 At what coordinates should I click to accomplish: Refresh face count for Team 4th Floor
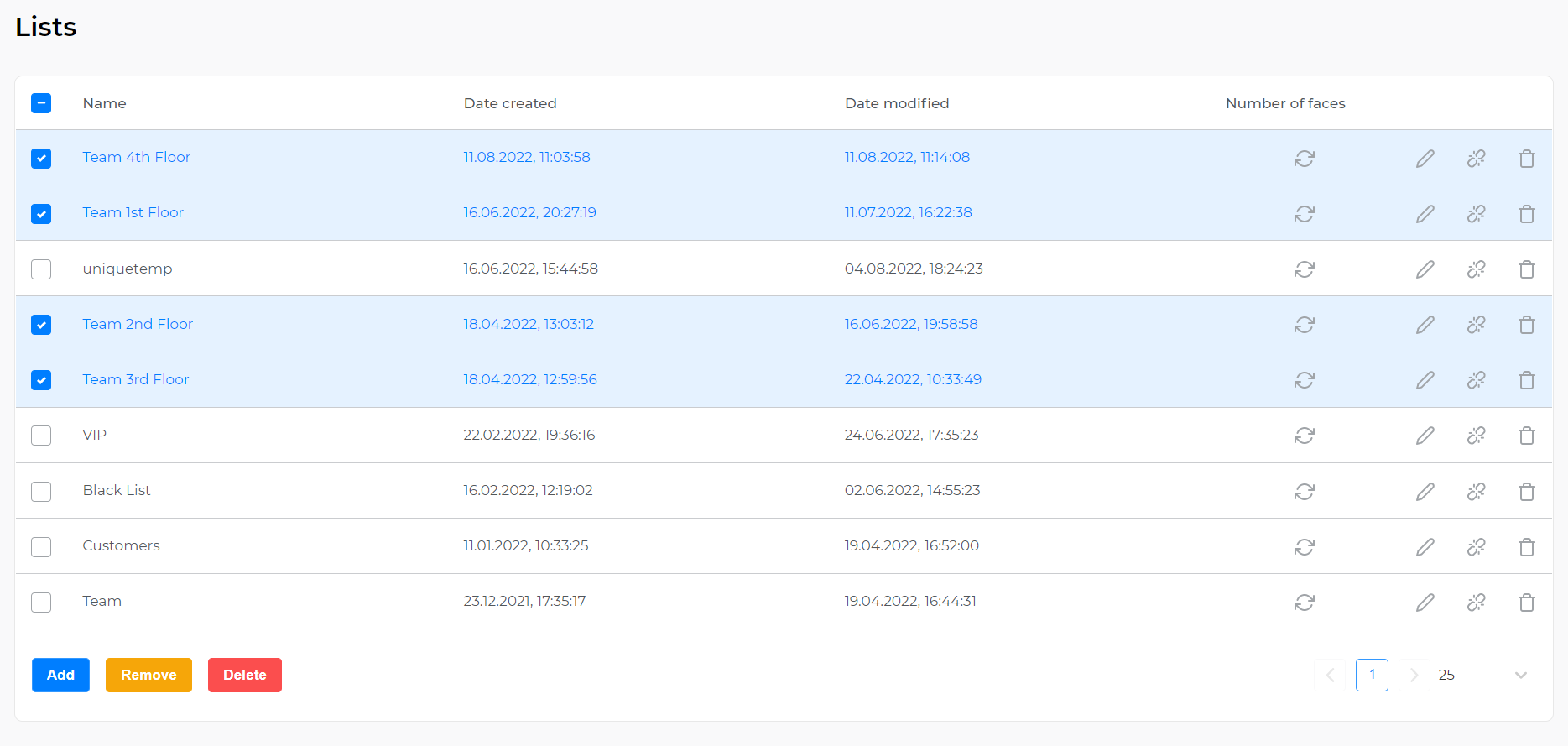pos(1304,159)
